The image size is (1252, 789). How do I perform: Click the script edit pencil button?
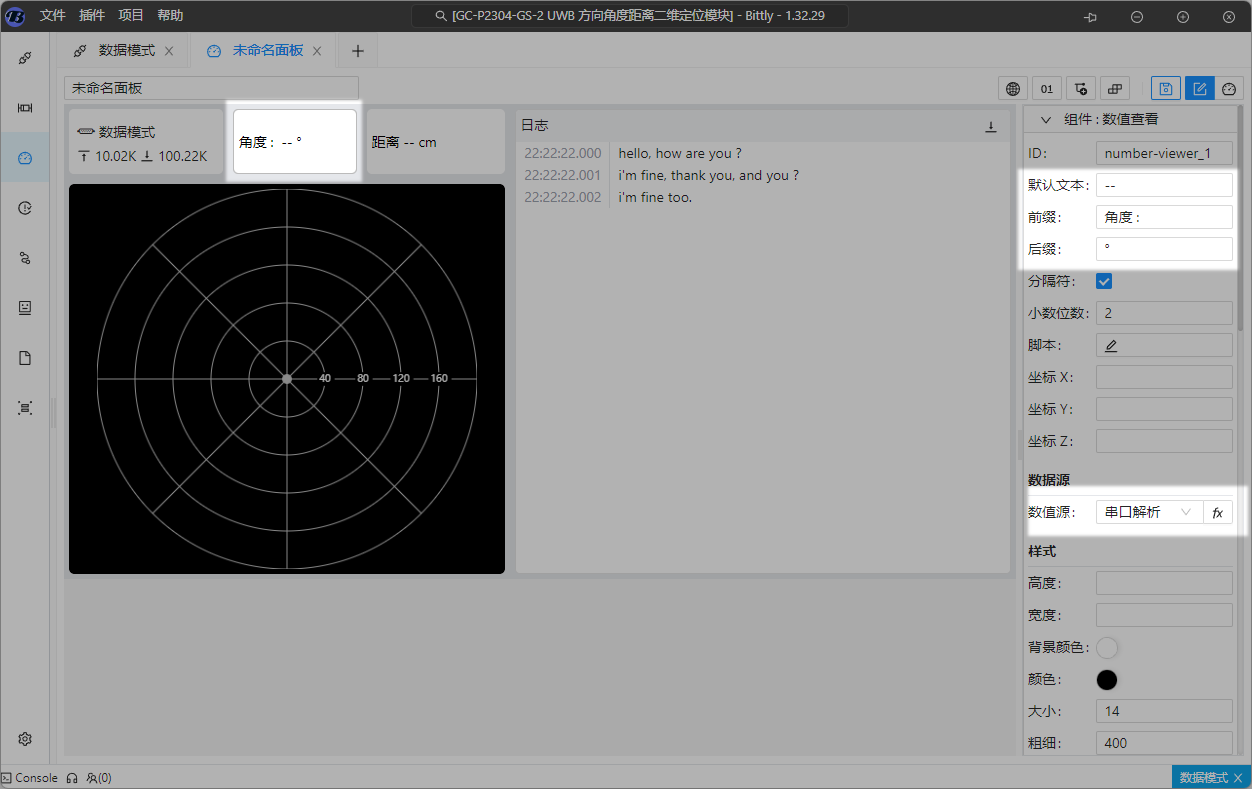pos(1111,345)
